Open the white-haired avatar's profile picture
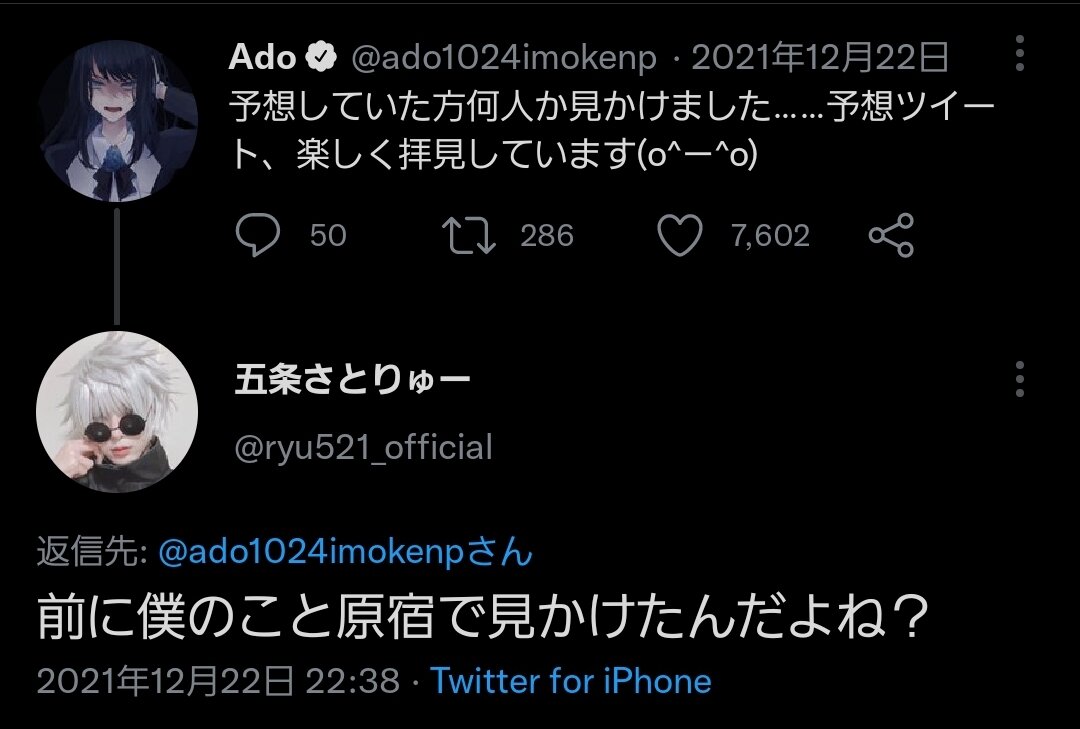 (117, 413)
